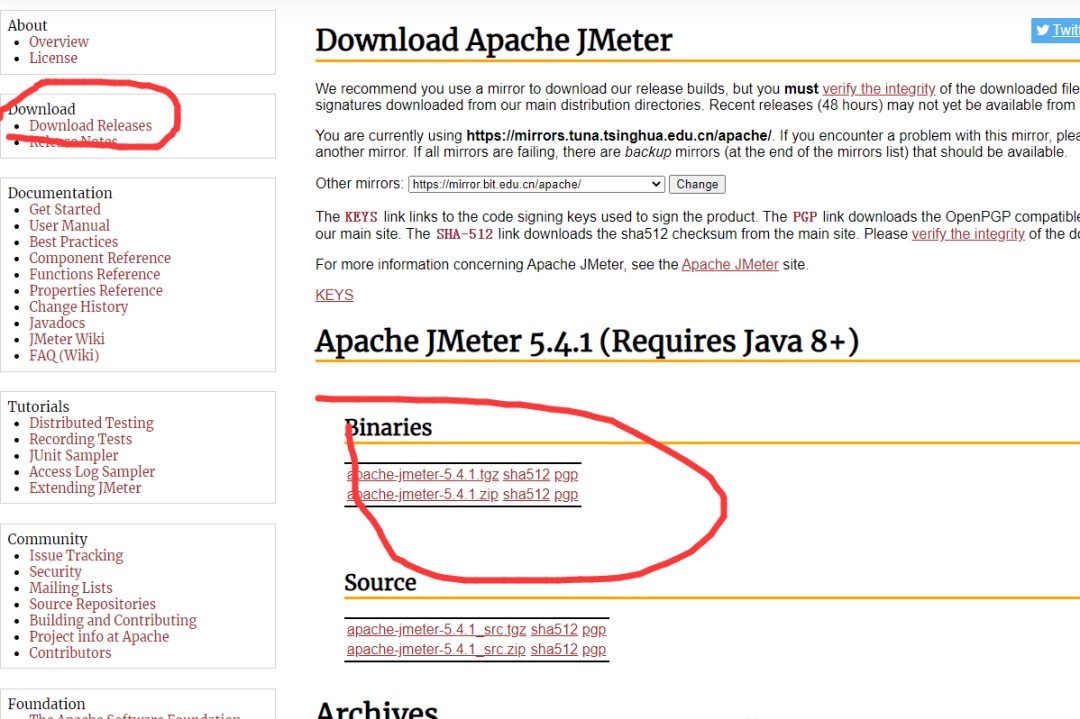Click the Community sidebar heading
Viewport: 1080px width, 719px height.
tap(48, 539)
